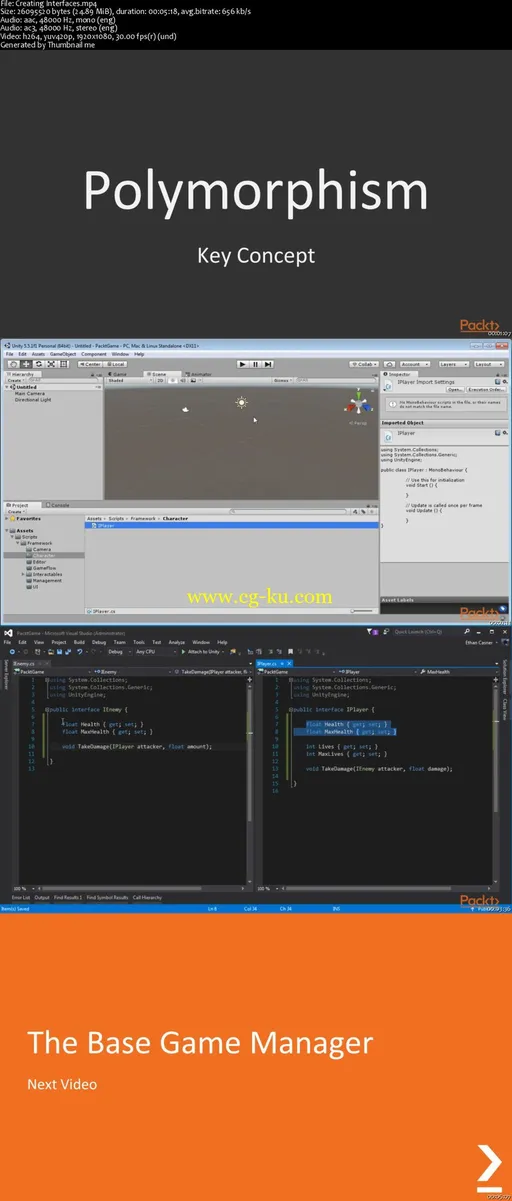Screen dimensions: 512x1201
Task: Open Visual Studio's Analyze menu
Action: [177, 642]
